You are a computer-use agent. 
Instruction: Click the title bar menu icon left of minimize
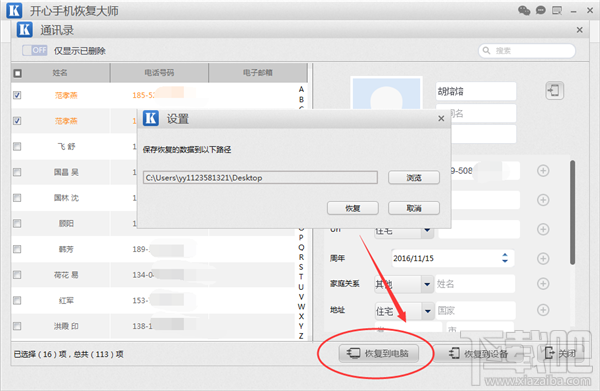(x=557, y=11)
